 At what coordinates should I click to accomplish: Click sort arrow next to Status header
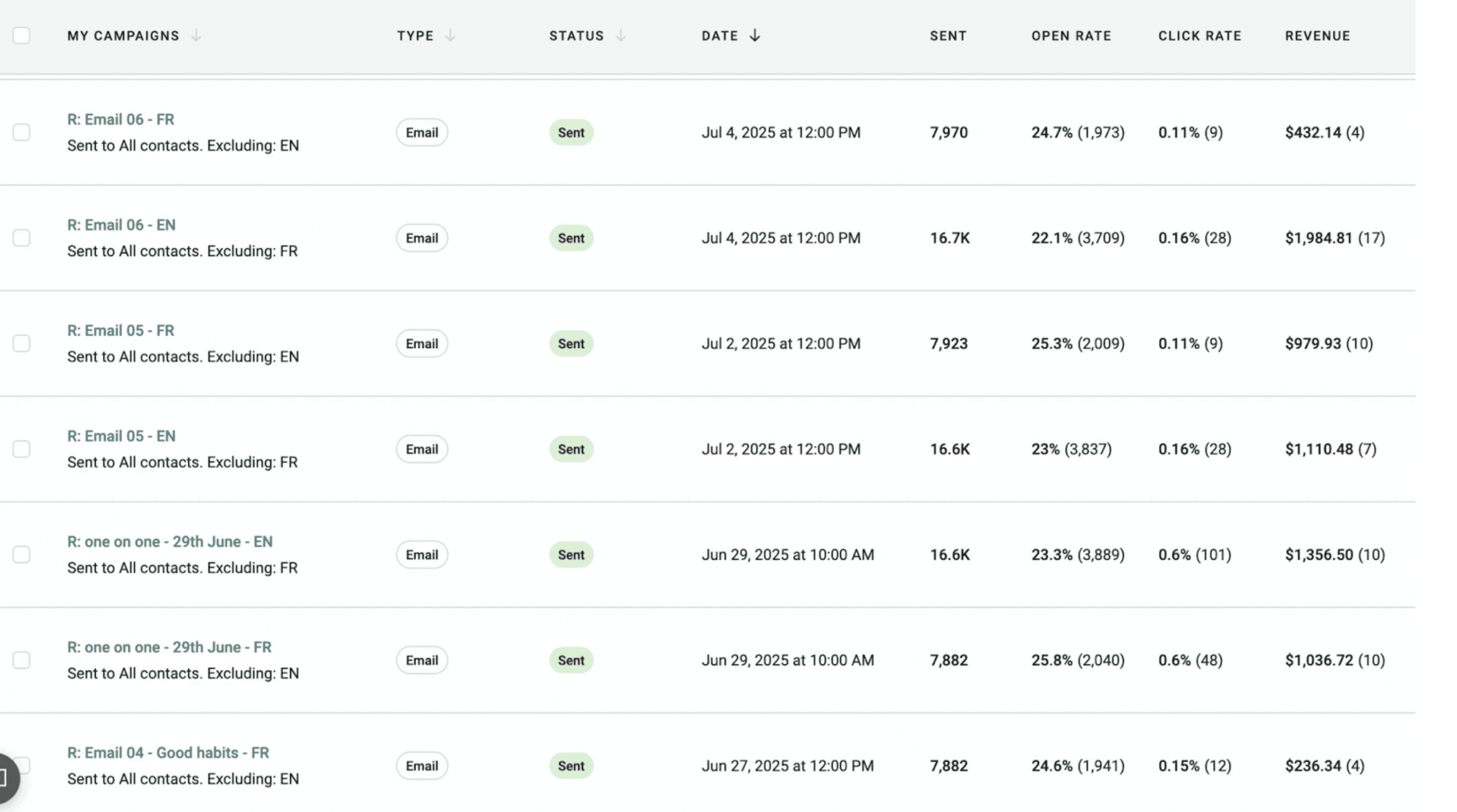point(620,35)
